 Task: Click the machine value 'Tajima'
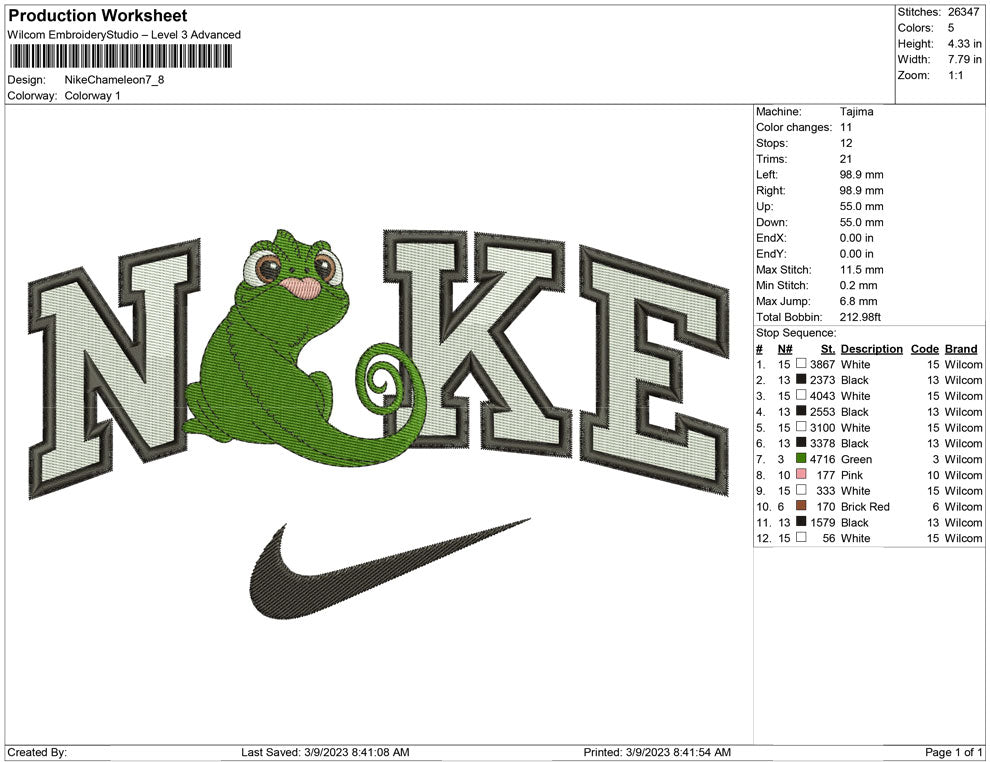[856, 111]
